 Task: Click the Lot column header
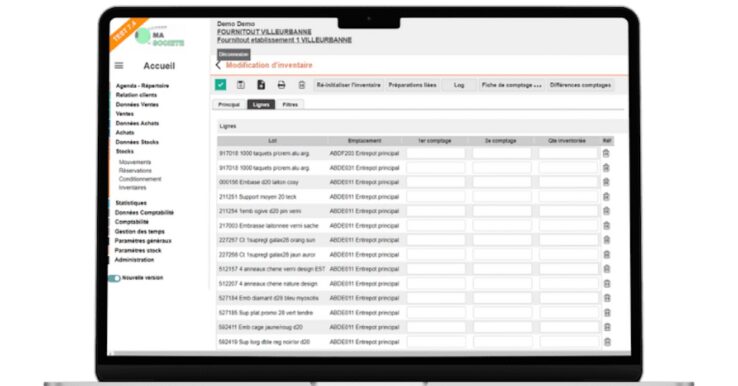point(272,141)
